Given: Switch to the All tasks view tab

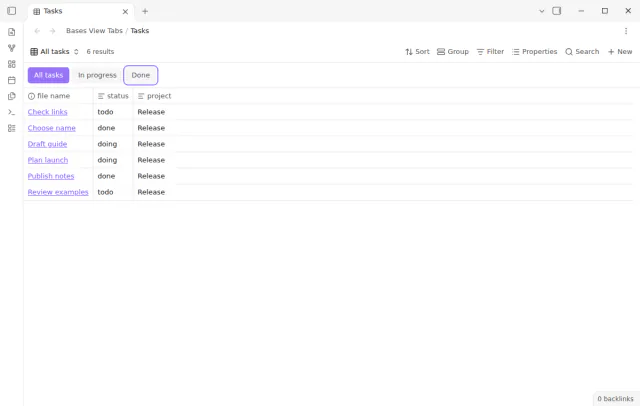Looking at the screenshot, I should 49,75.
